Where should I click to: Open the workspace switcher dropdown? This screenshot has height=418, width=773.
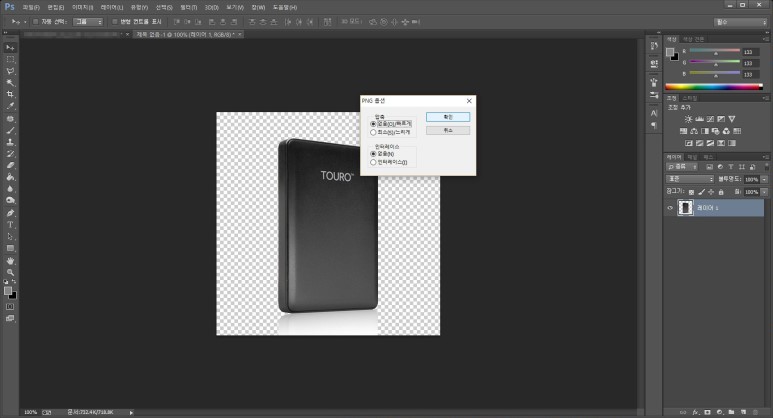pos(740,22)
